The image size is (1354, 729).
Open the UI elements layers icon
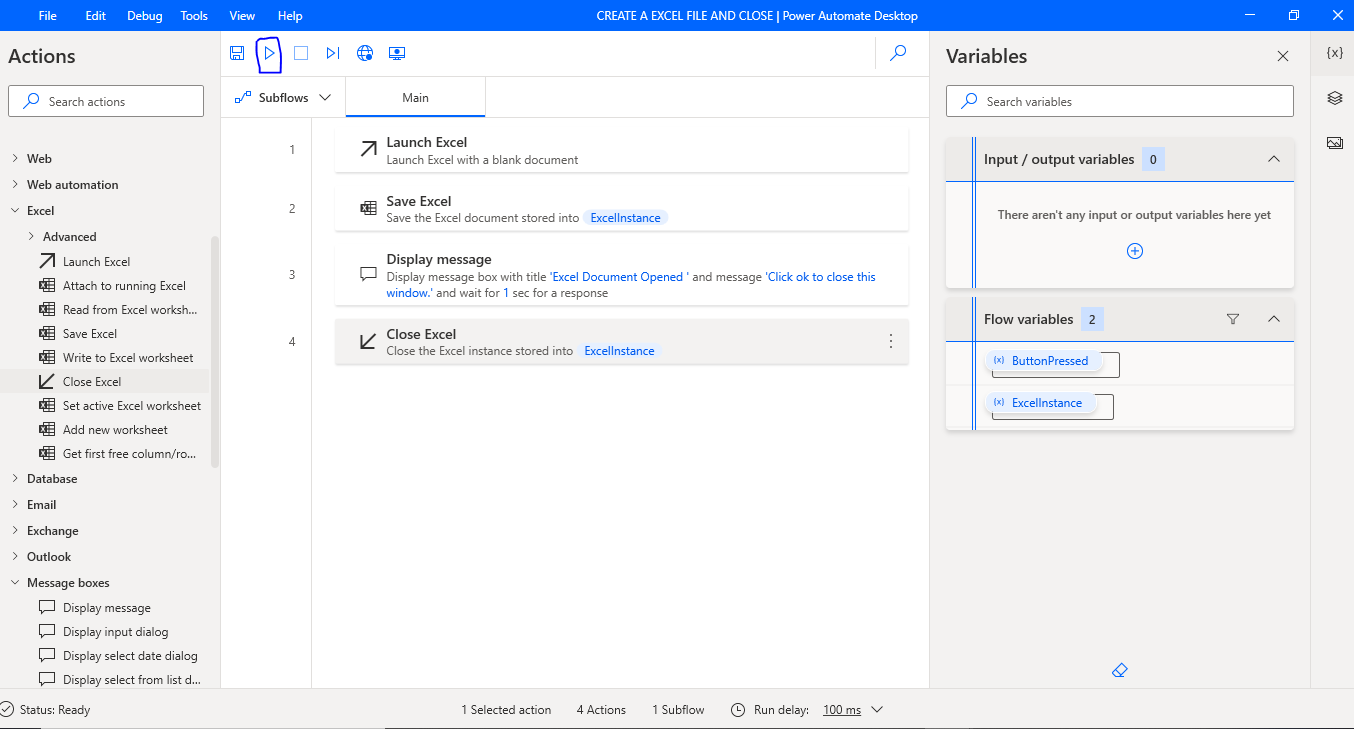[1334, 98]
